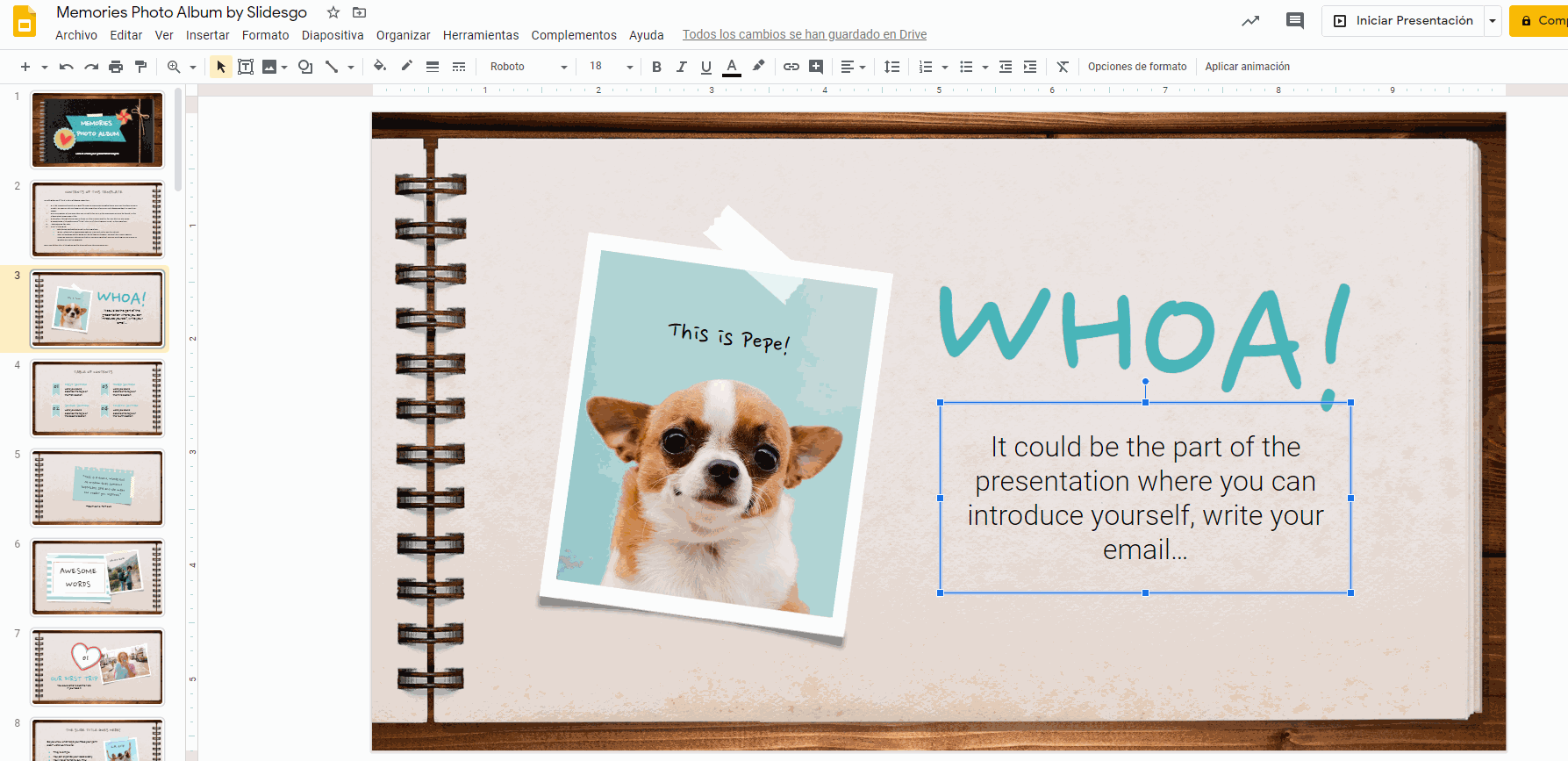Click the yellow Compartir share button
This screenshot has height=761, width=1568.
point(1539,20)
